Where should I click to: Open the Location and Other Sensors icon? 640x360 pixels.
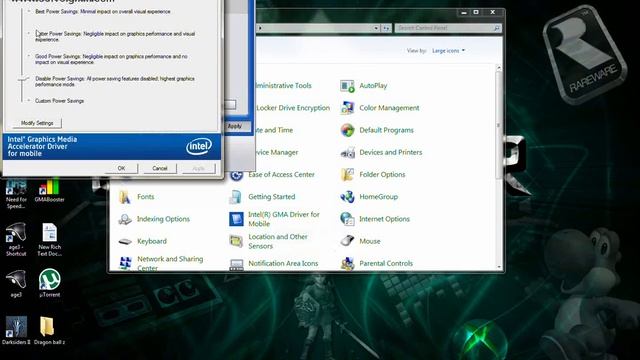point(236,241)
